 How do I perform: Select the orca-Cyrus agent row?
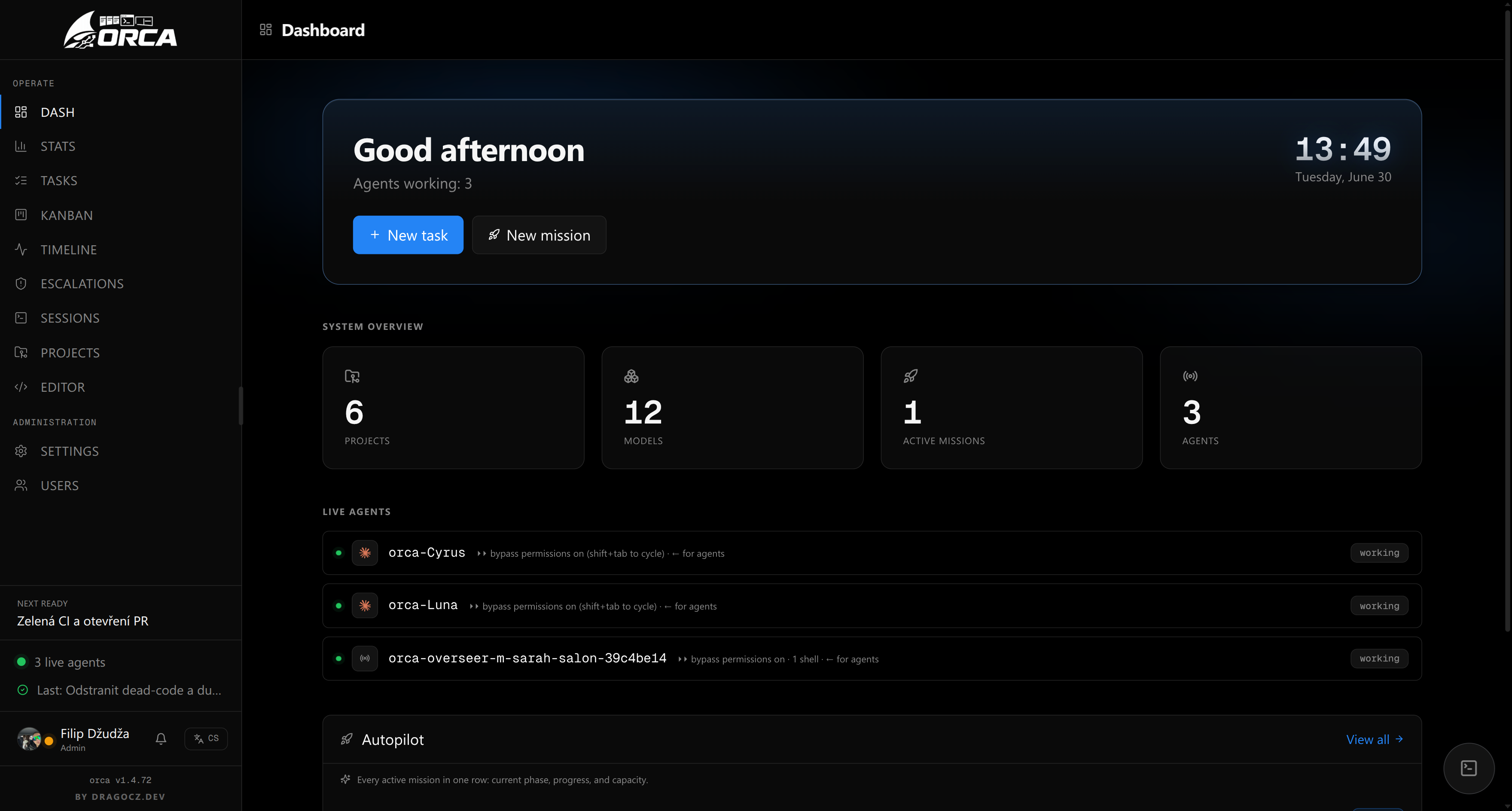(x=872, y=553)
